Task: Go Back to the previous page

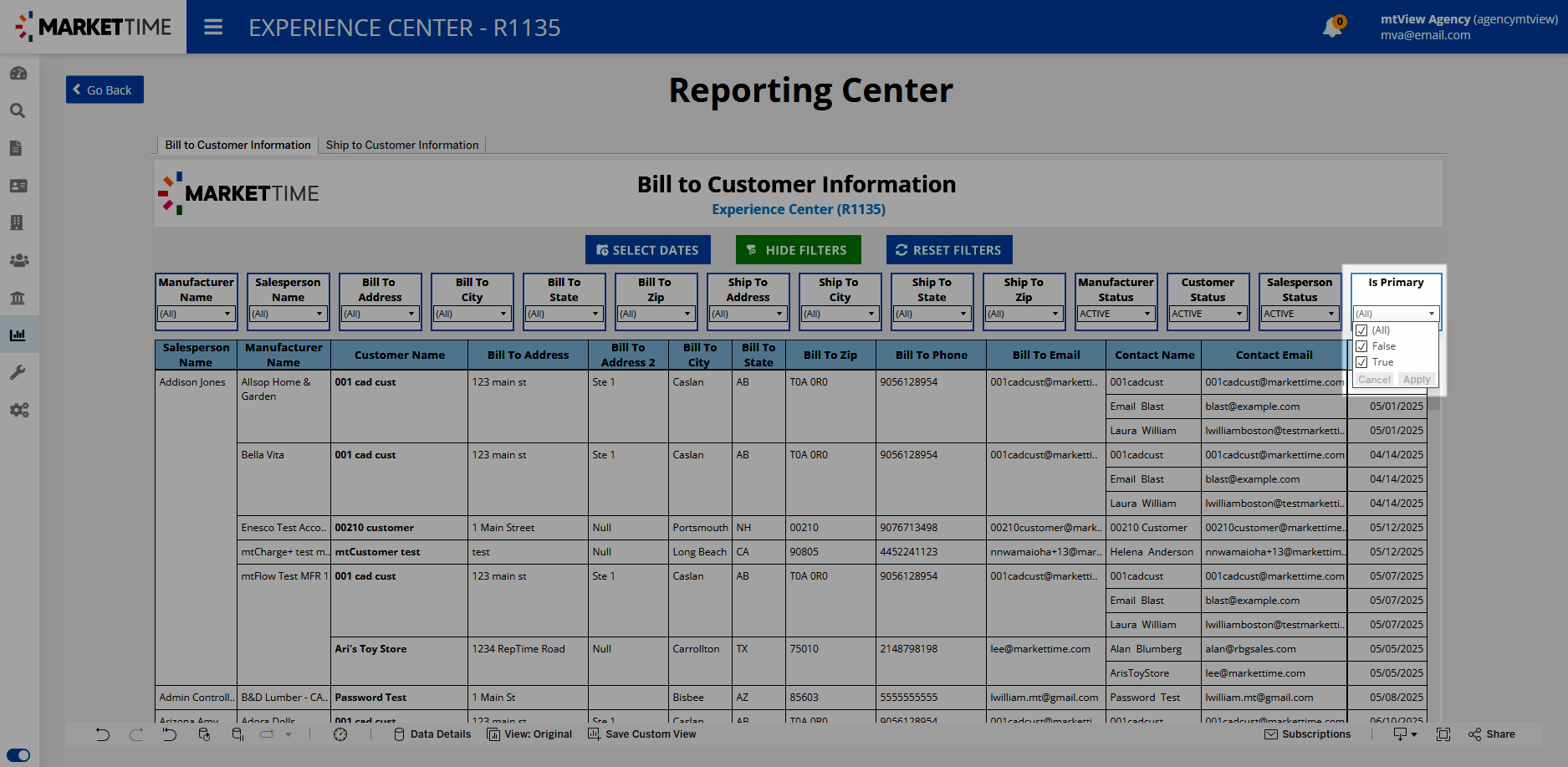Action: click(x=105, y=89)
